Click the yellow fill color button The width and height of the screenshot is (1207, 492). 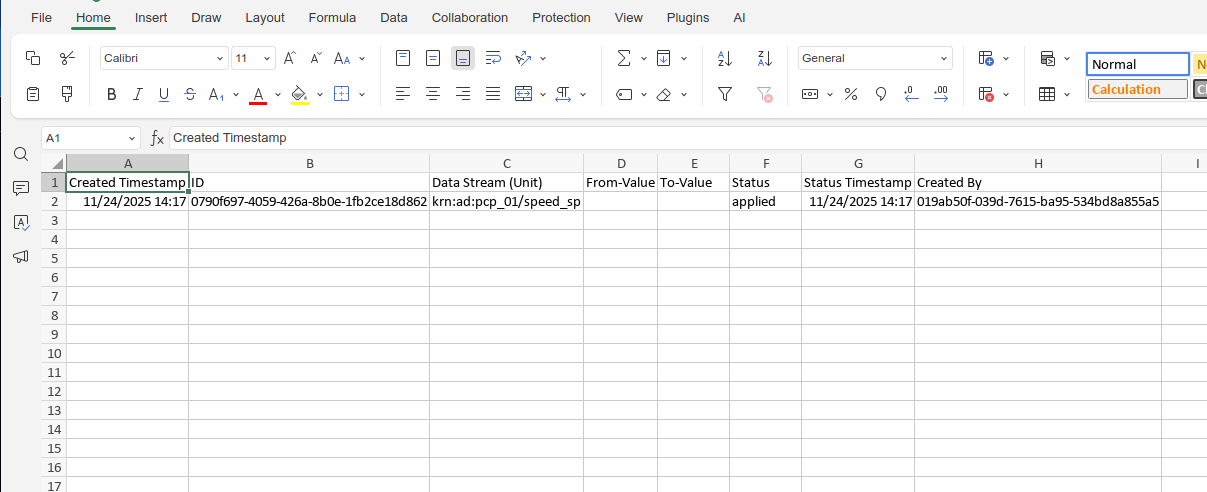298,95
